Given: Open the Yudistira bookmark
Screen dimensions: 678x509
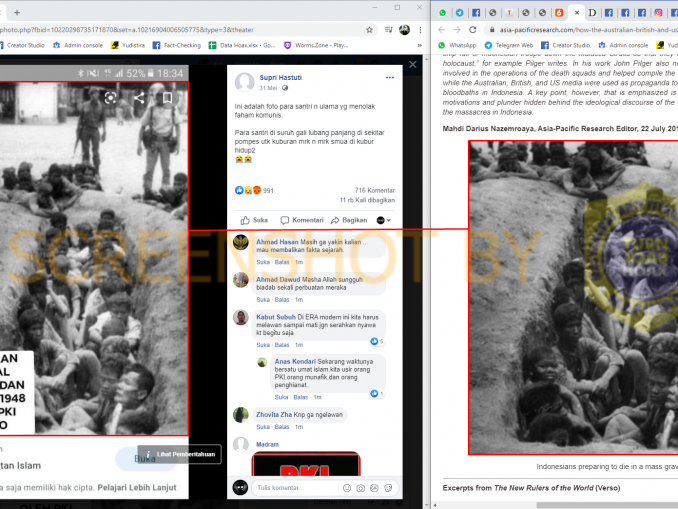Looking at the screenshot, I should click(128, 45).
